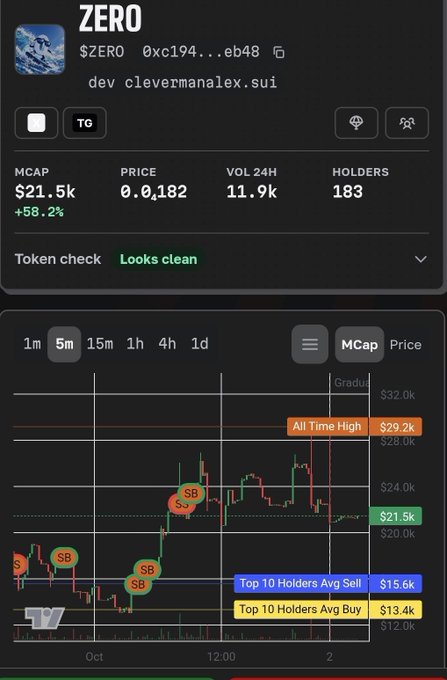Switch to 1h candle interval
This screenshot has height=680, width=447.
pos(135,344)
